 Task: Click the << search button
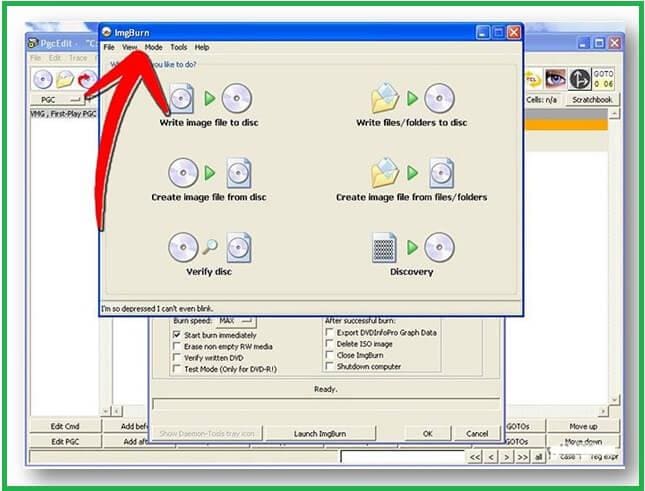(x=475, y=456)
